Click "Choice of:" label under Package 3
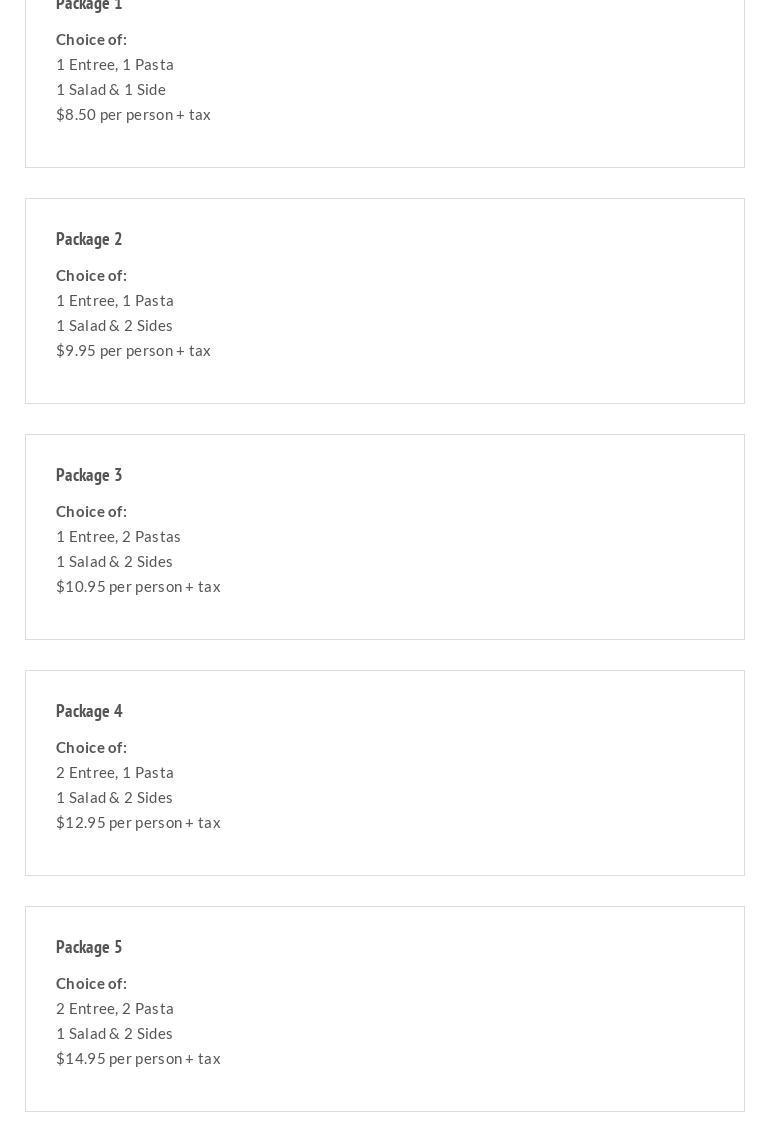This screenshot has width=770, height=1142. (91, 511)
